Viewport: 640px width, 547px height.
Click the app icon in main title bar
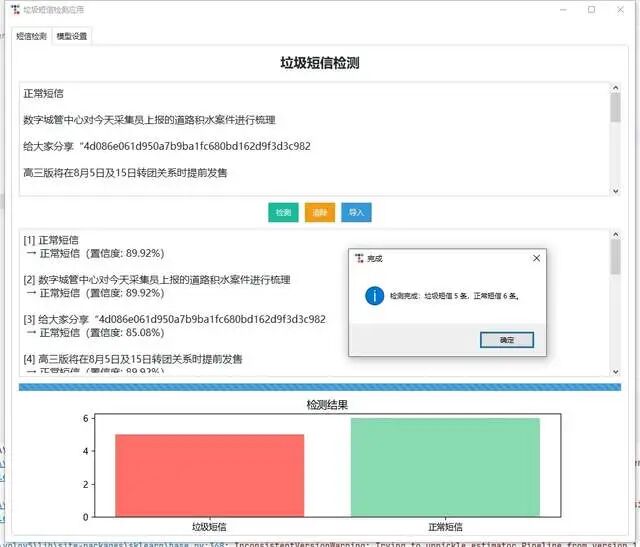(x=14, y=9)
